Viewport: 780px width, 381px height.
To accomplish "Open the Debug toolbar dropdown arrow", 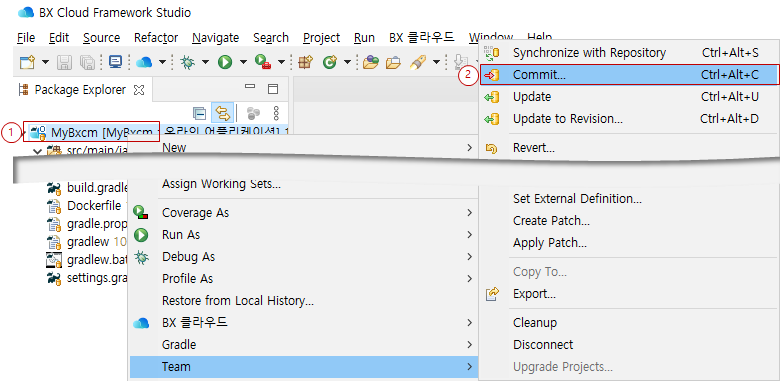I will click(205, 63).
